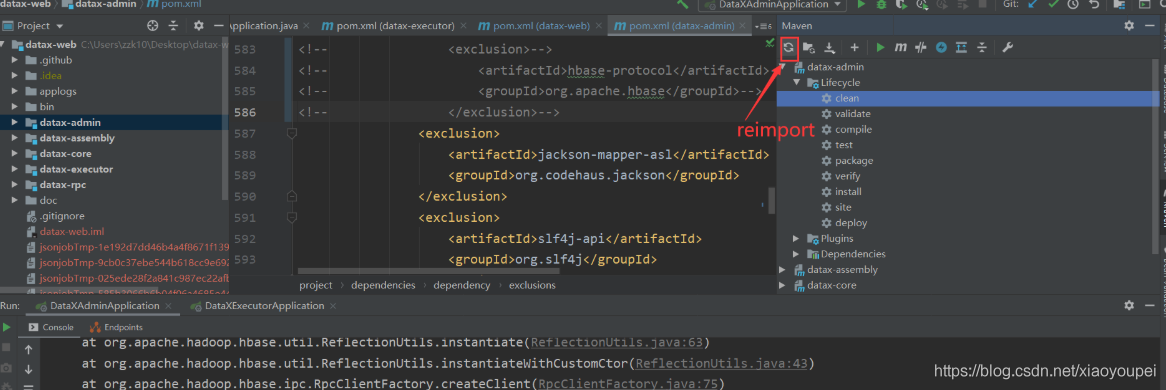The height and width of the screenshot is (390, 1166).
Task: Click the Up the Stack Trace arrow
Action: (28, 350)
